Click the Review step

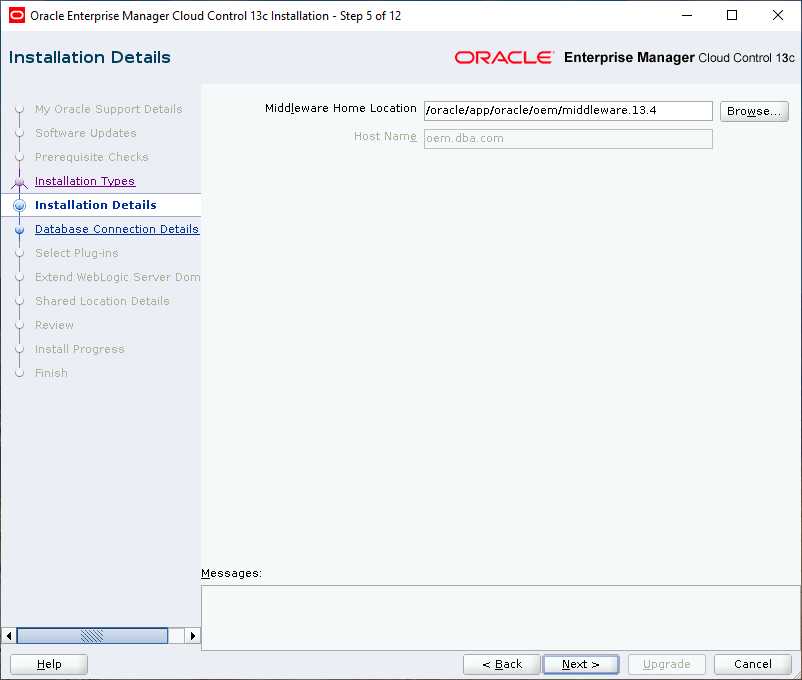(x=54, y=325)
